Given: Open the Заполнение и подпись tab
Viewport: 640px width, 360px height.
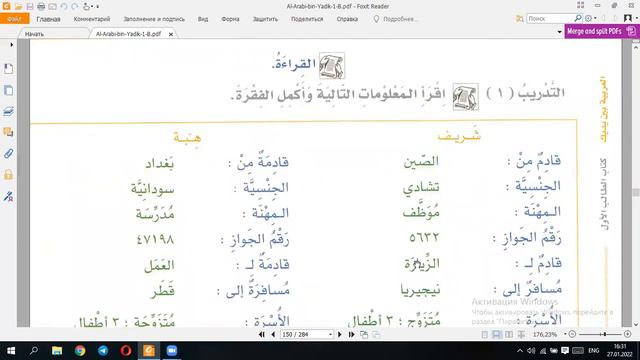Looking at the screenshot, I should click(x=154, y=19).
